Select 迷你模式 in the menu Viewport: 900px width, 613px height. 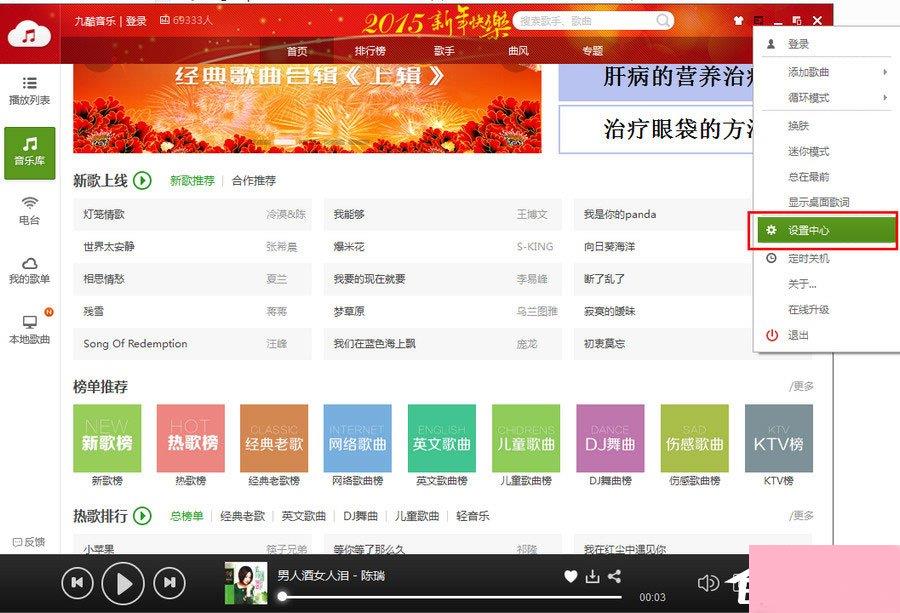coord(808,152)
